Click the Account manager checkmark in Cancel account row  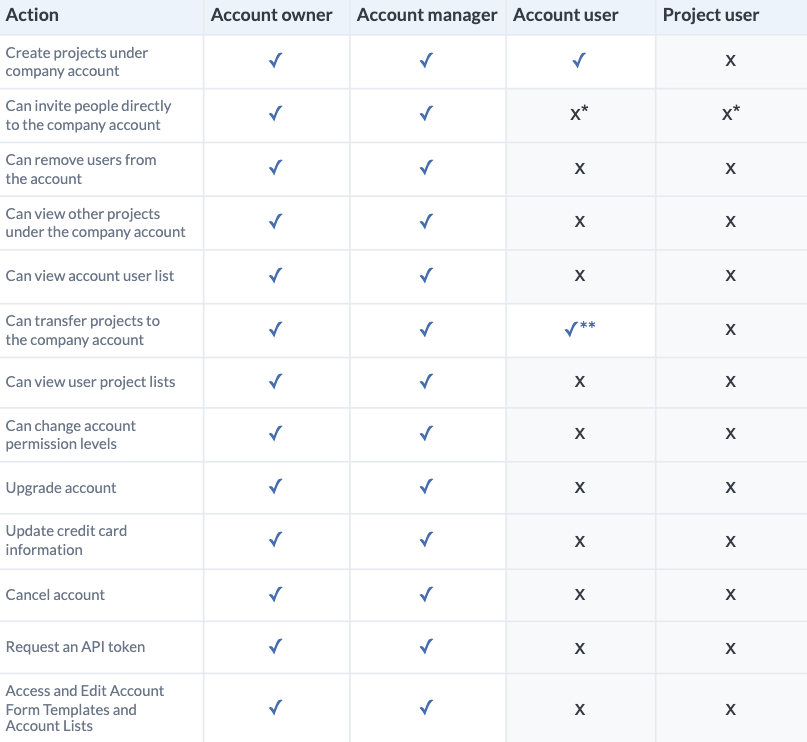click(x=426, y=594)
